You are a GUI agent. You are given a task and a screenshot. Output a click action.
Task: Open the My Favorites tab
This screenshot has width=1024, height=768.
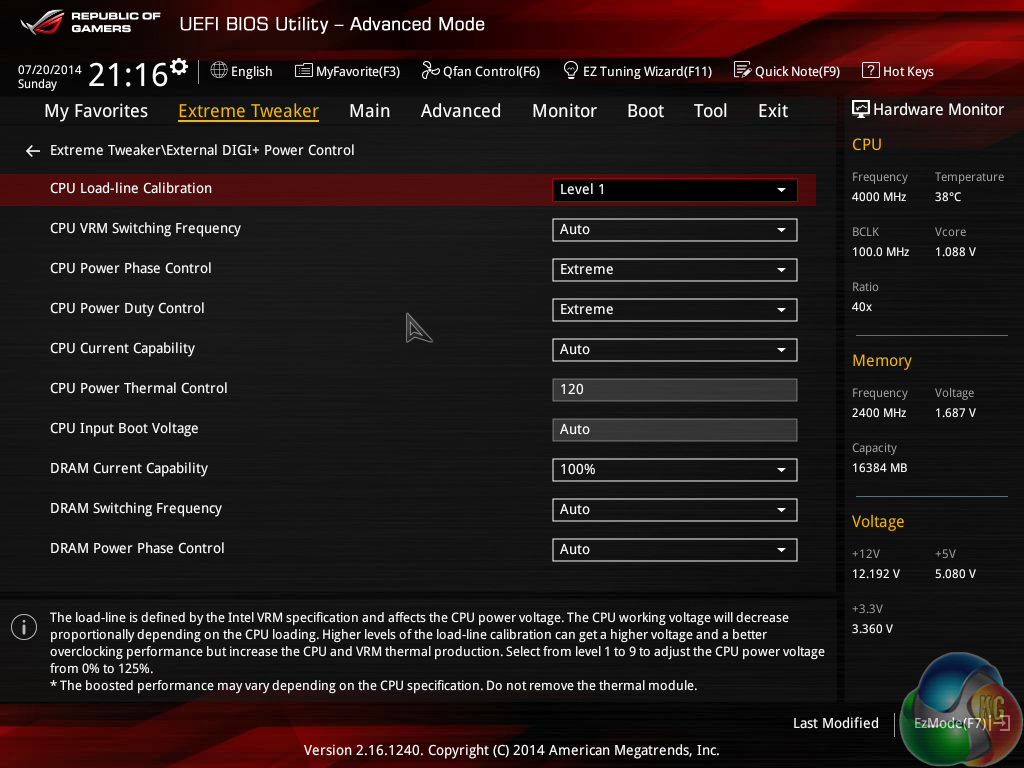coord(96,111)
